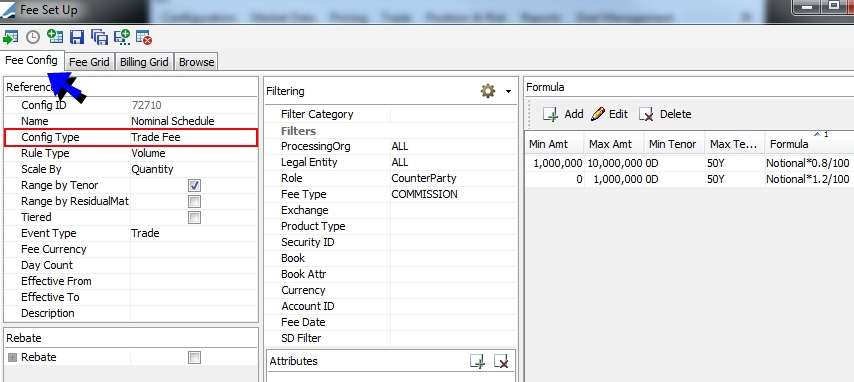Viewport: 854px width, 382px height.
Task: Edit the Name field Nominal Schedule
Action: [x=193, y=121]
